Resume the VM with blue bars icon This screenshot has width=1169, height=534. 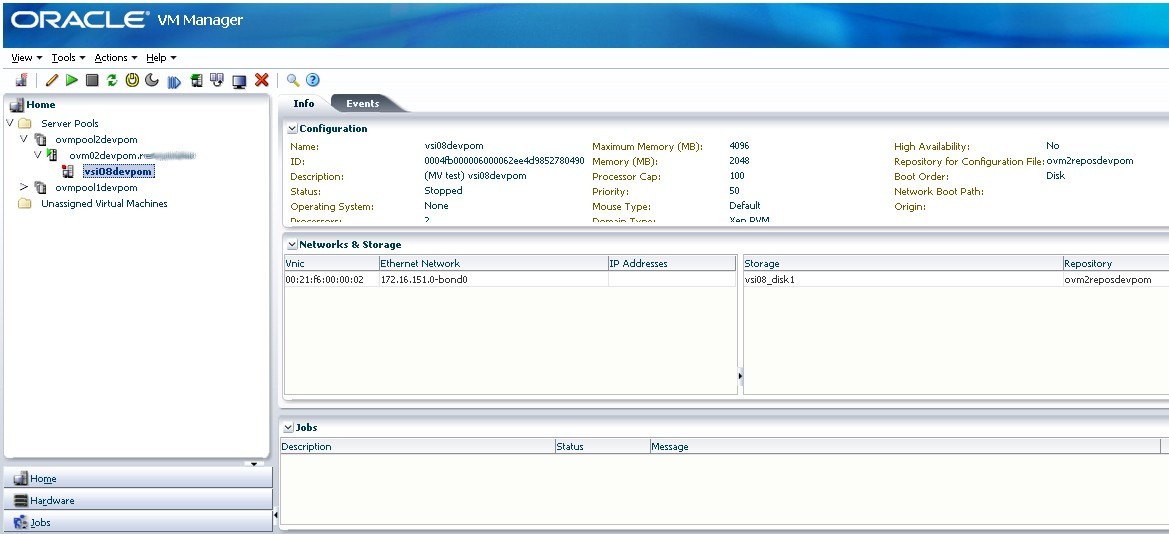[x=174, y=81]
